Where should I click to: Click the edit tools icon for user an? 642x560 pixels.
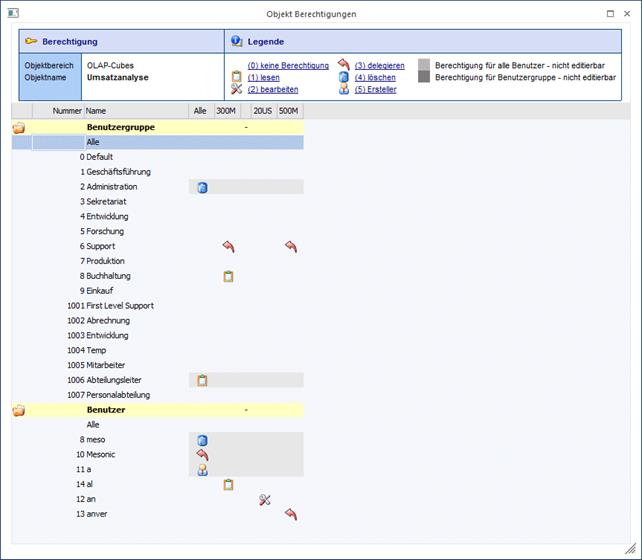coord(264,499)
